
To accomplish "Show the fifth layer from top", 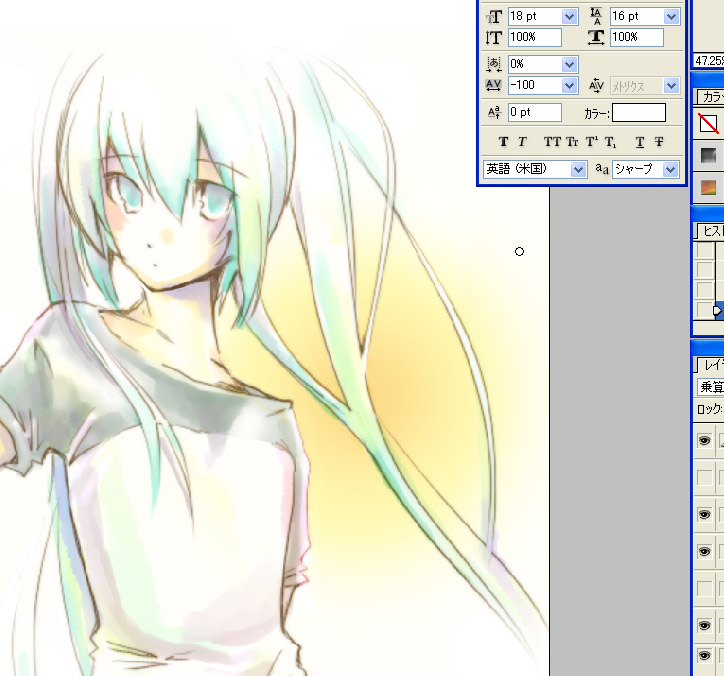I will (705, 589).
